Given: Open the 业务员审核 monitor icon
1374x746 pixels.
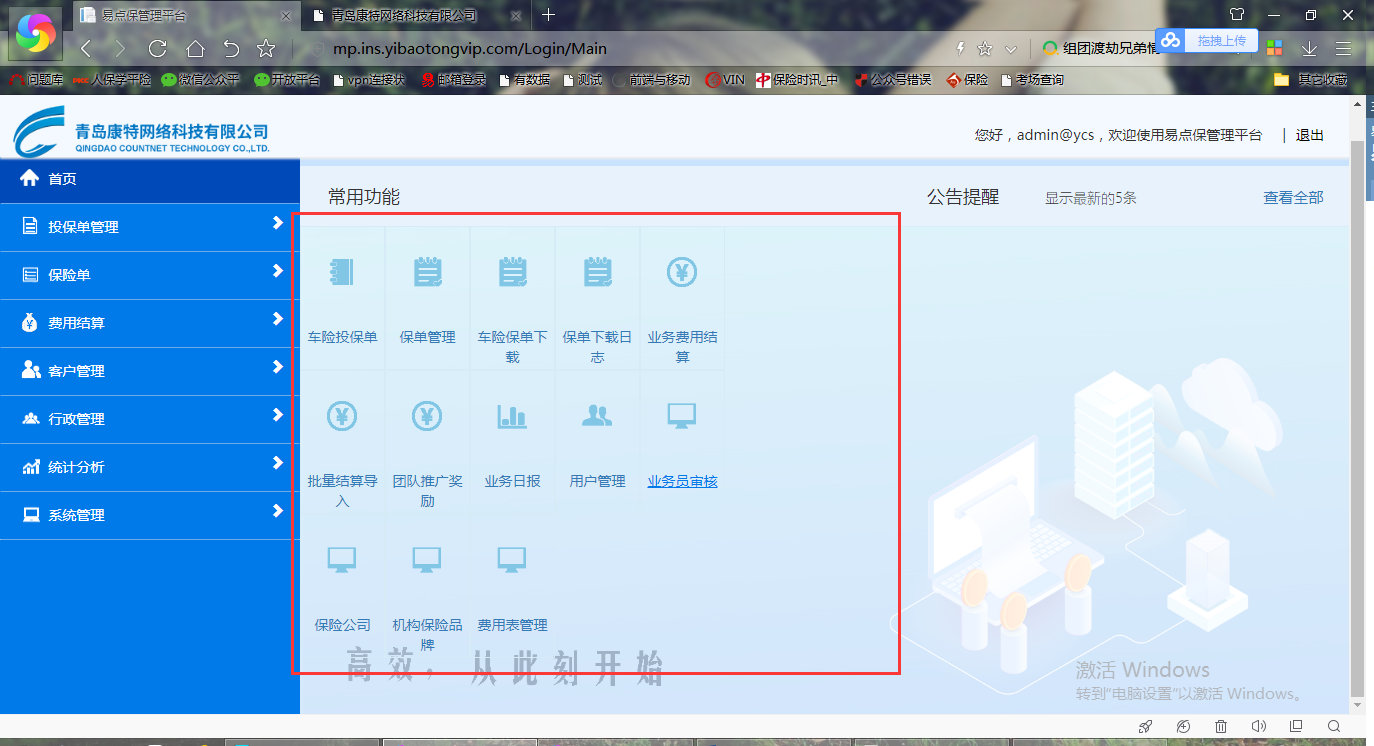Looking at the screenshot, I should click(682, 416).
